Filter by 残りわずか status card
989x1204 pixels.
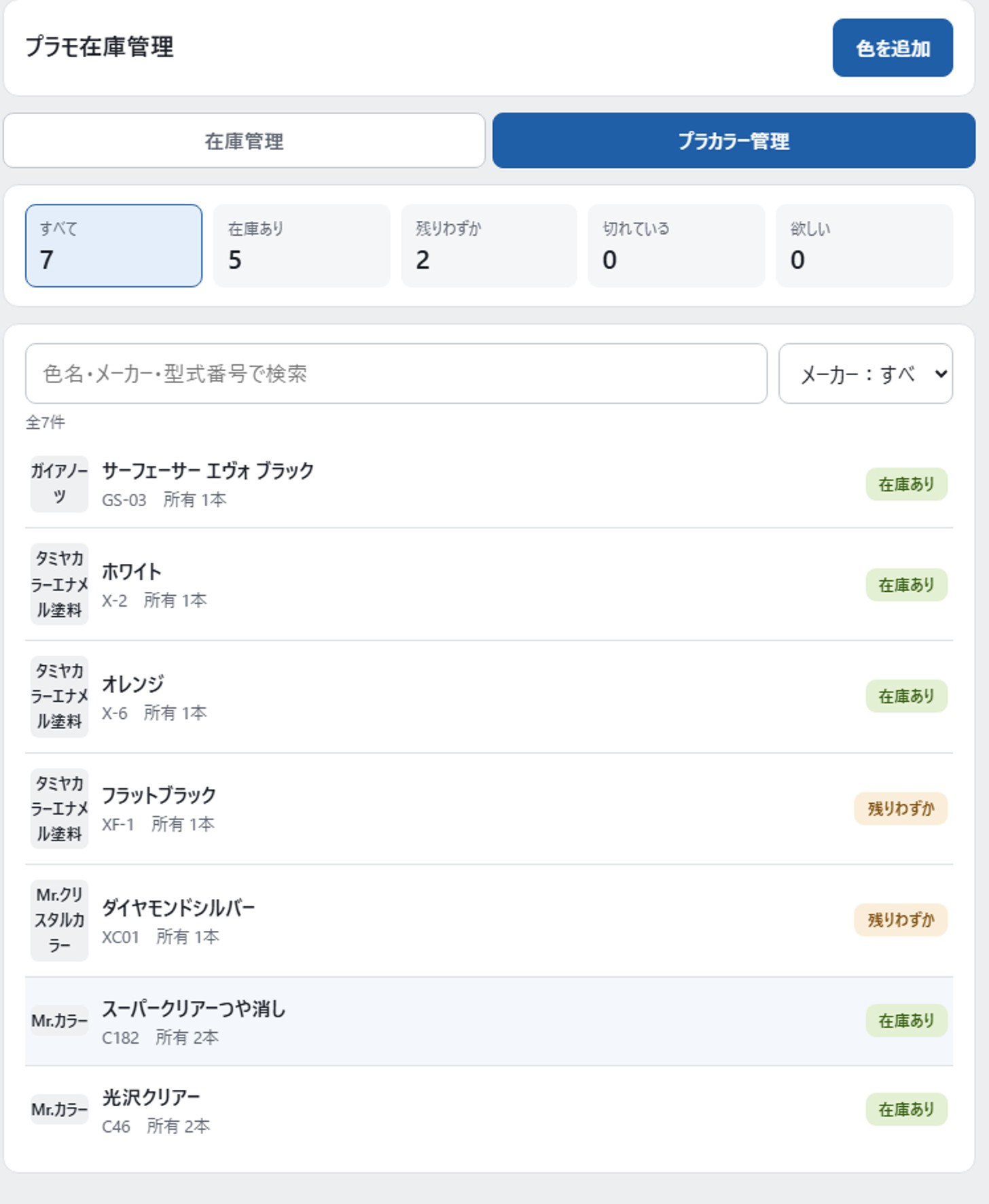click(x=489, y=245)
